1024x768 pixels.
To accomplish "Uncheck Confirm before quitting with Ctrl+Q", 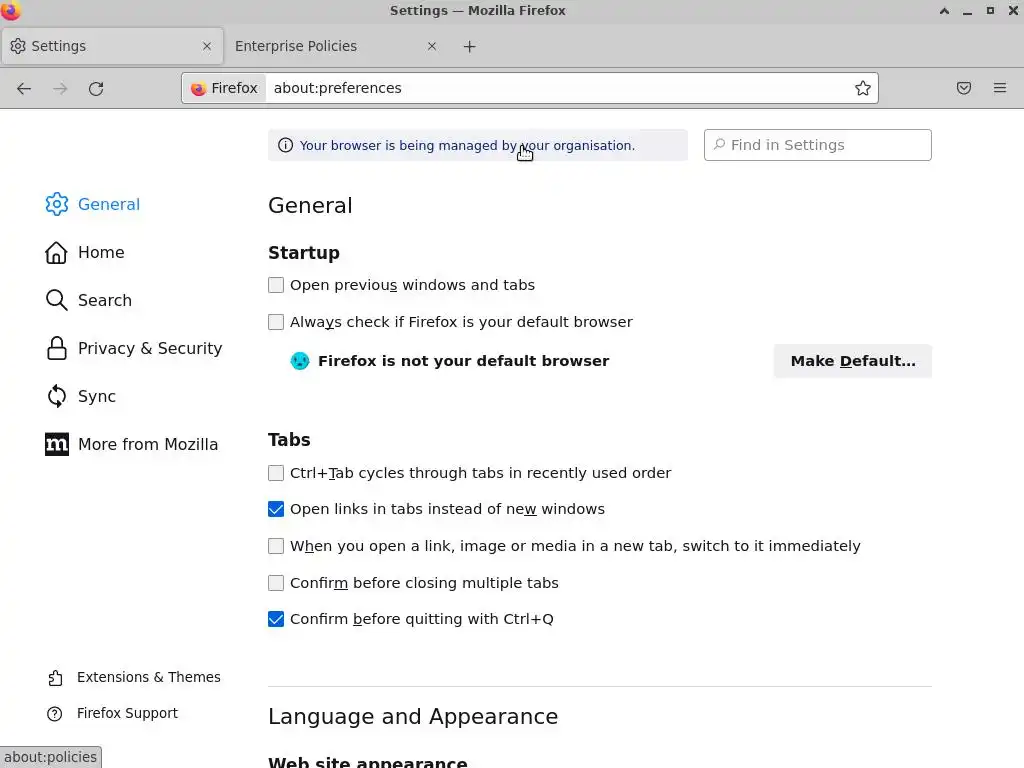I will tap(276, 619).
